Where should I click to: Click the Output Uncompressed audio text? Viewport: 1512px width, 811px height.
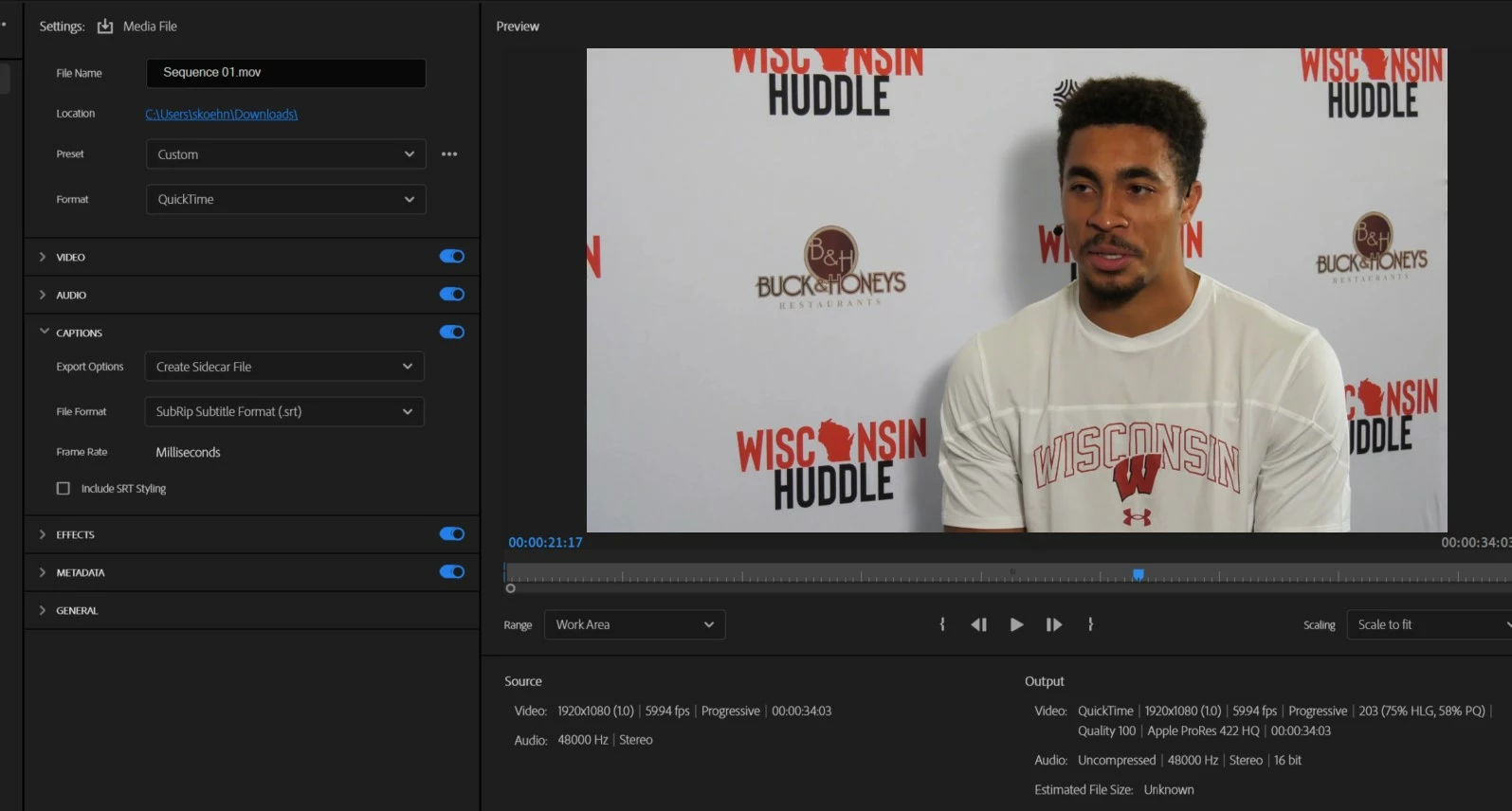pos(1117,760)
